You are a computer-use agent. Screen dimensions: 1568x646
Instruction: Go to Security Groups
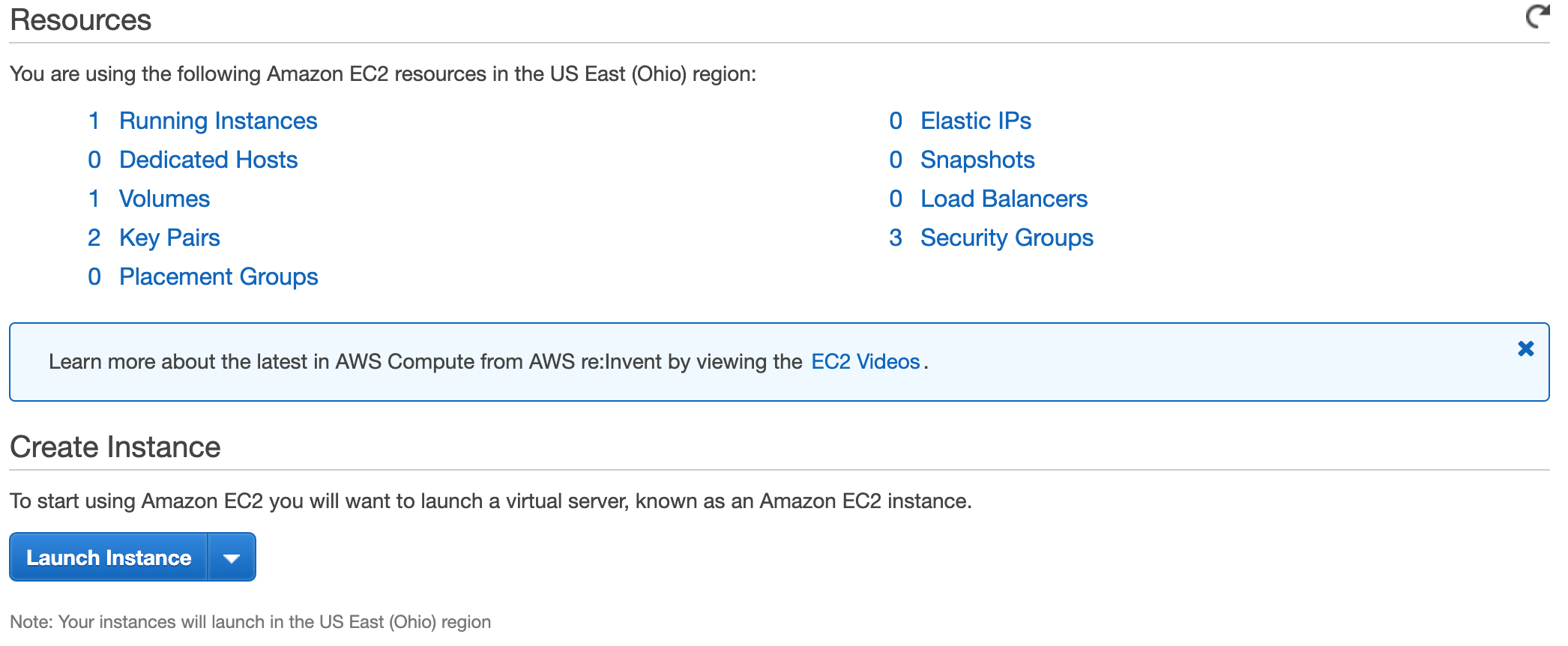pos(1007,238)
